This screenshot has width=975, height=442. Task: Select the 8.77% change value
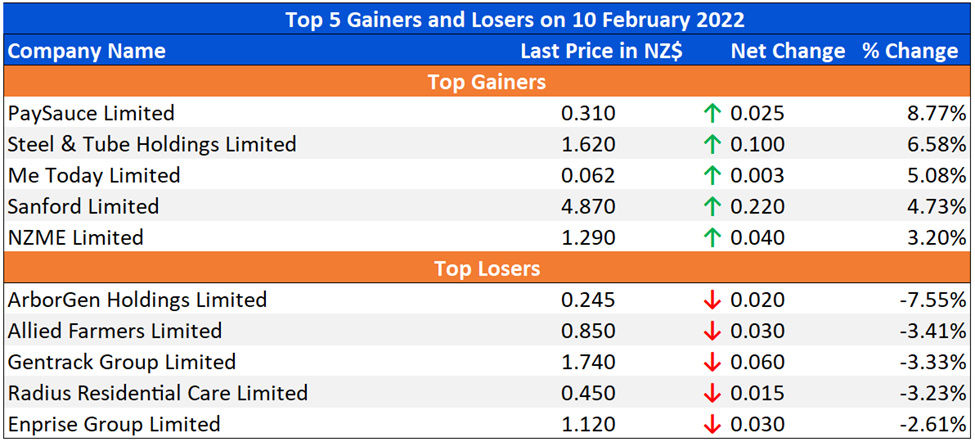point(935,113)
